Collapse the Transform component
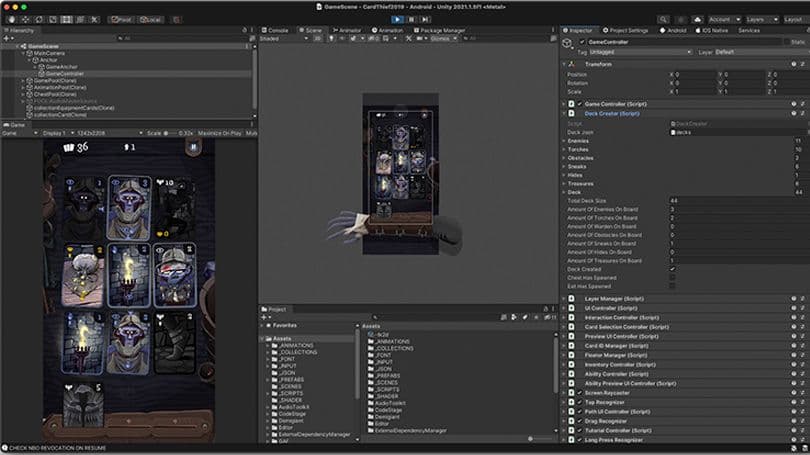The height and width of the screenshot is (455, 810). pos(564,64)
